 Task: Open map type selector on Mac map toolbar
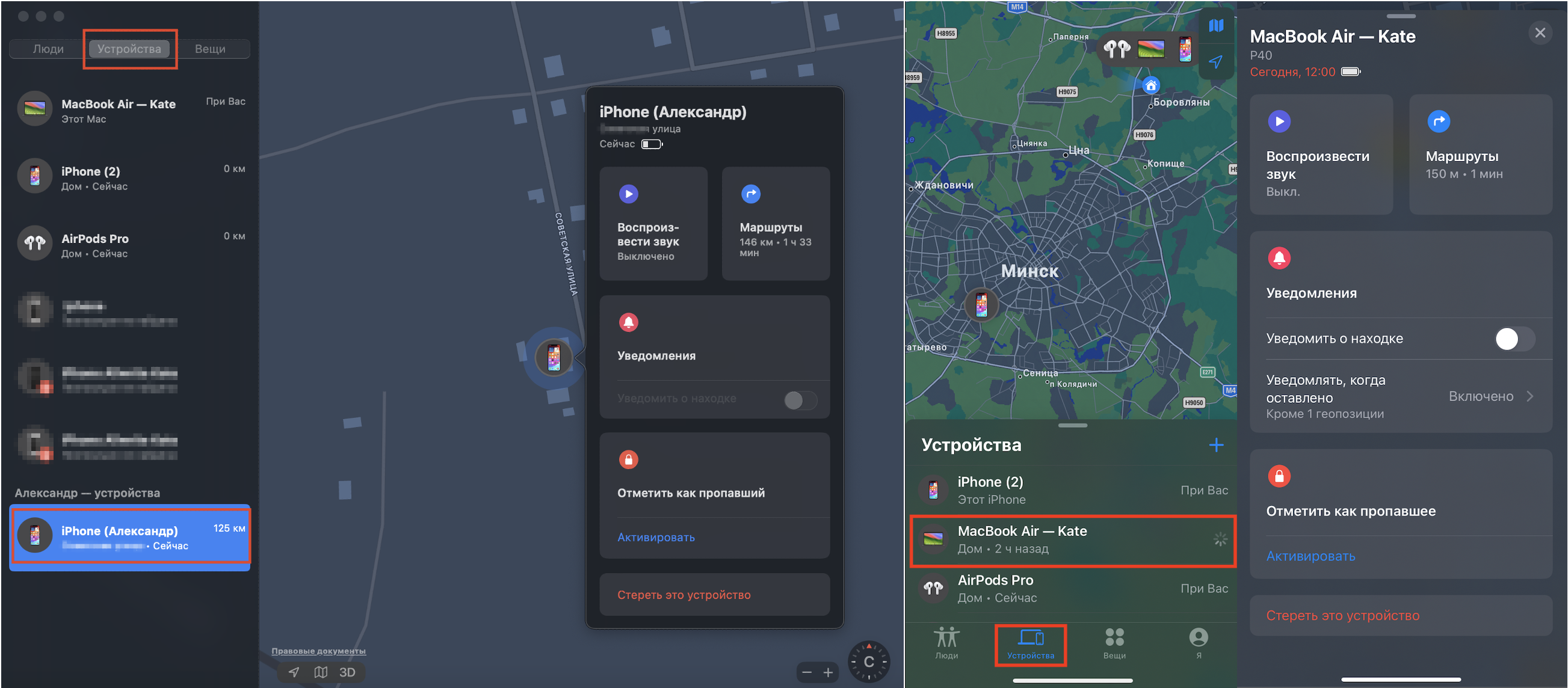coord(321,672)
